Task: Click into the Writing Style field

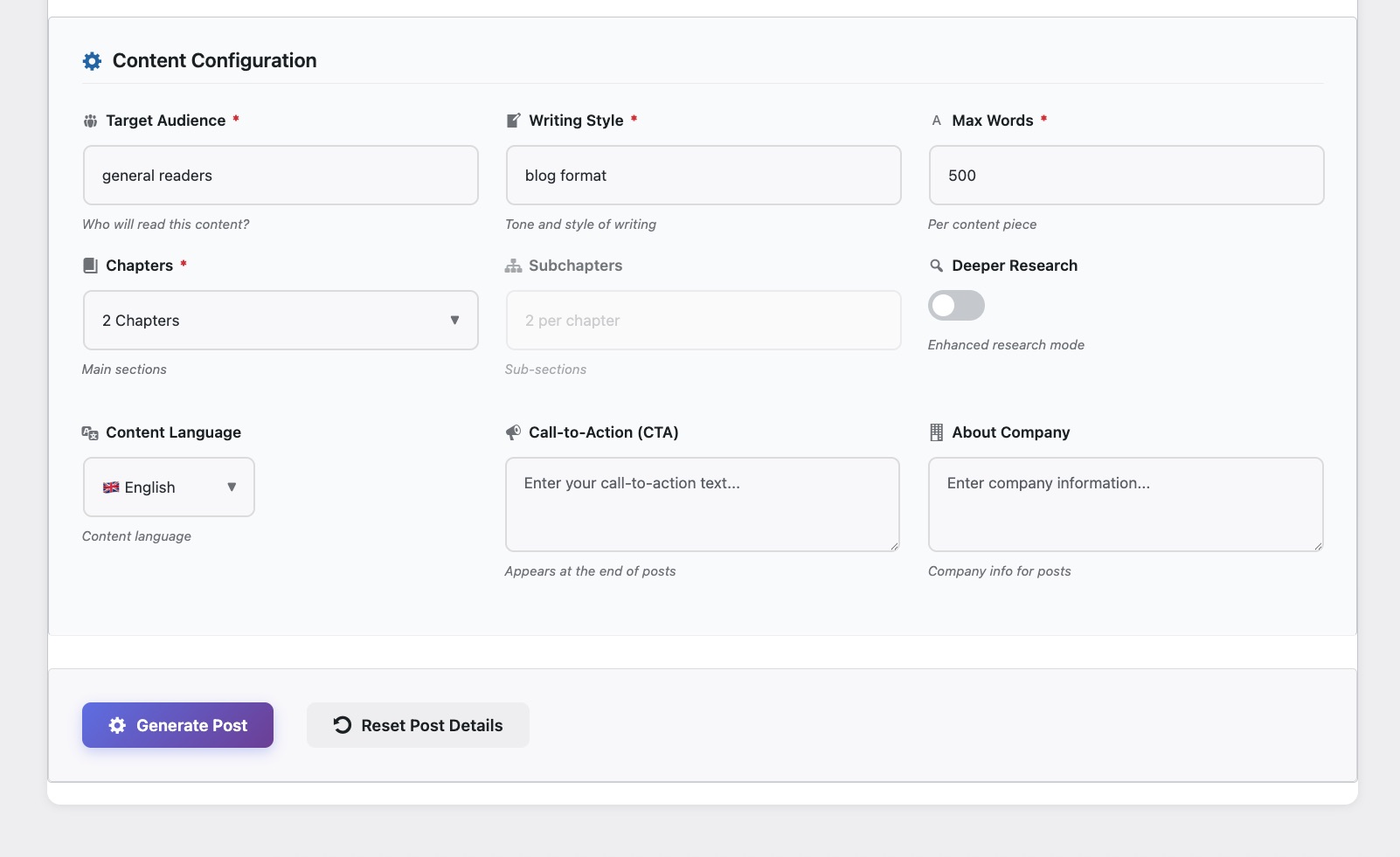Action: [x=703, y=176]
